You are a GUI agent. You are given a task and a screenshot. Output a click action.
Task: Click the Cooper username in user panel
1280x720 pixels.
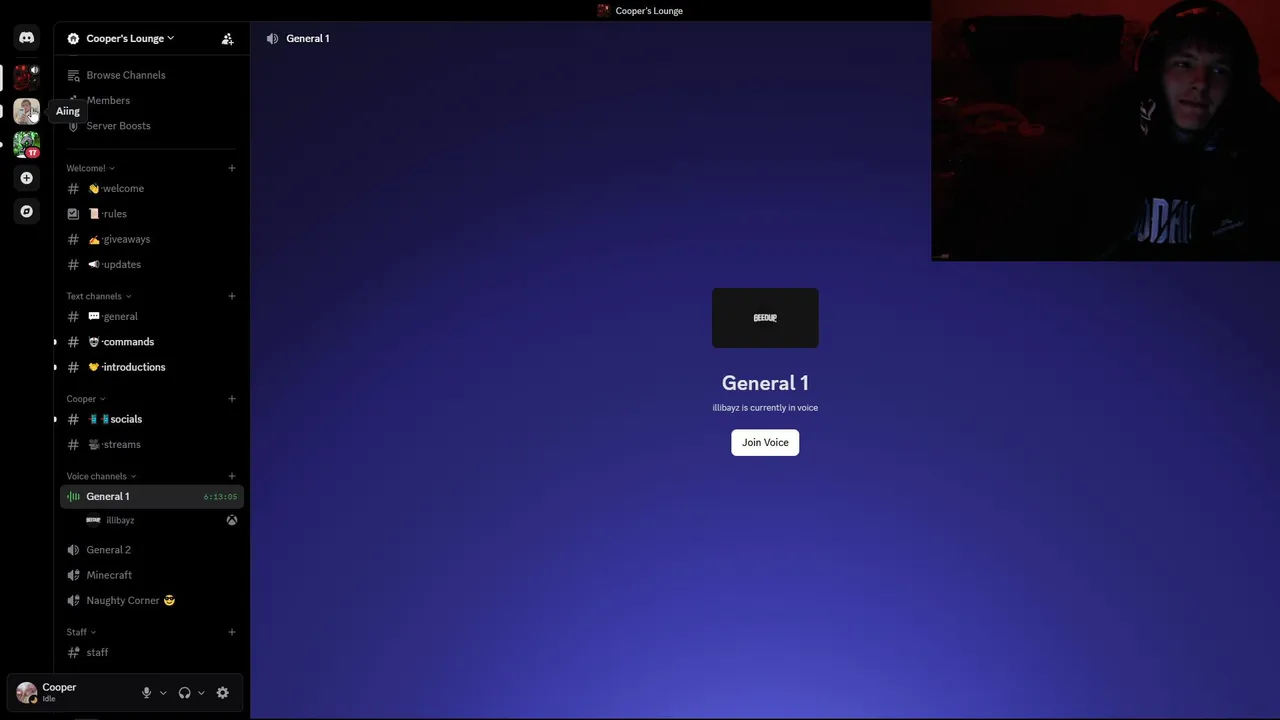click(x=59, y=687)
